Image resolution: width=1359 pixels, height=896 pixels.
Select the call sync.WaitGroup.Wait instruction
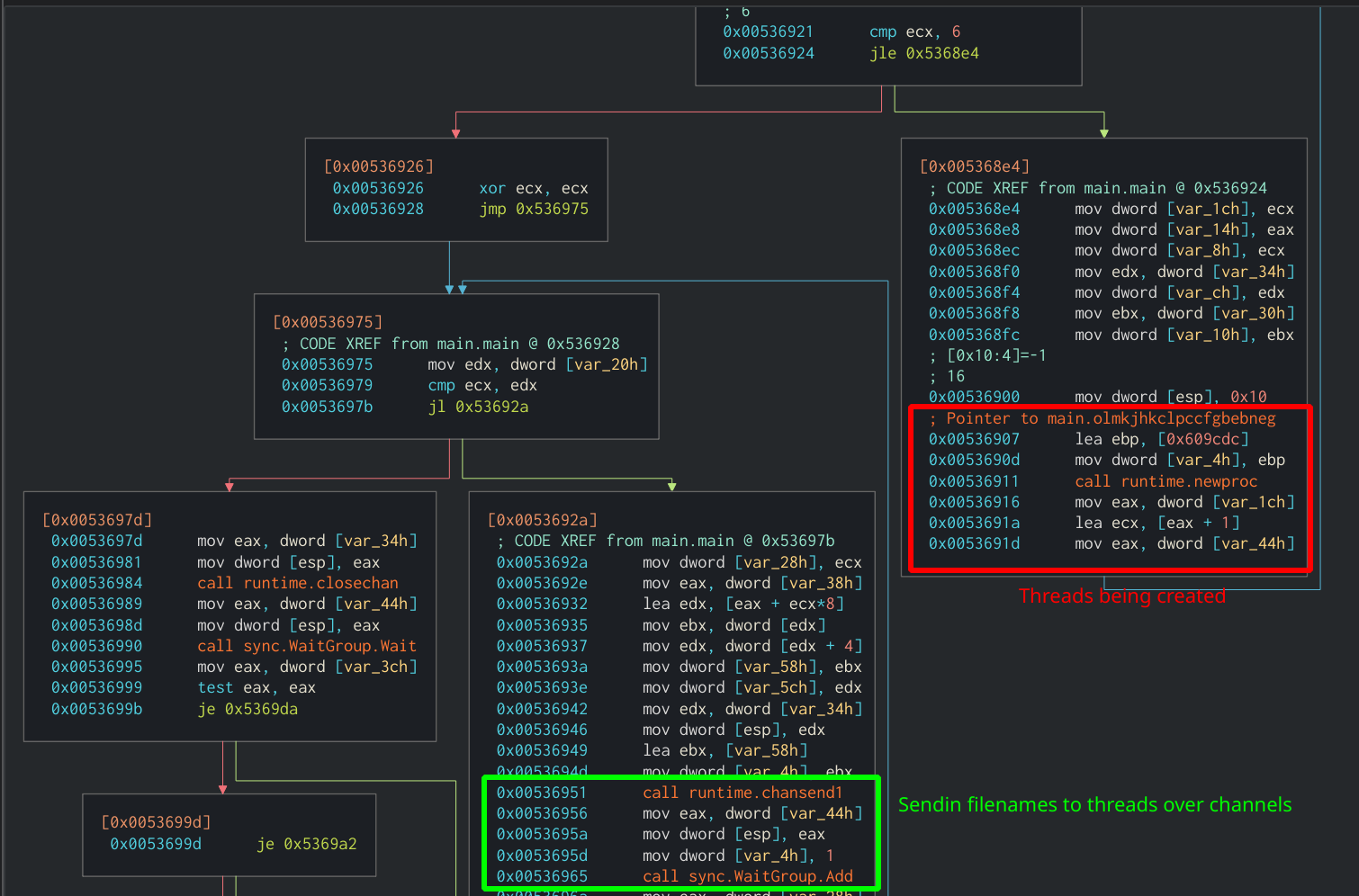307,645
